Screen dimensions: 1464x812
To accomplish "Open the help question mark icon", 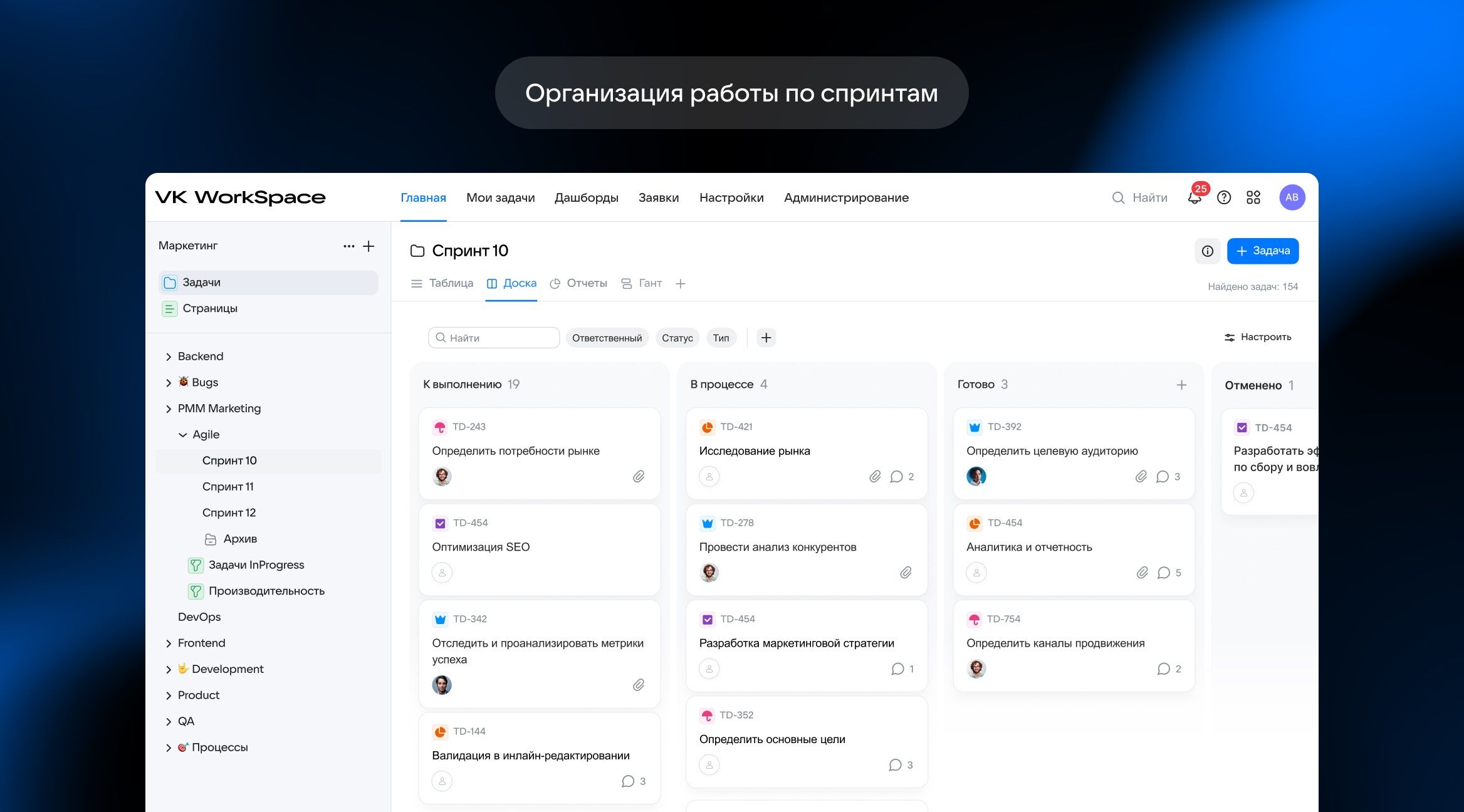I will pyautogui.click(x=1224, y=198).
